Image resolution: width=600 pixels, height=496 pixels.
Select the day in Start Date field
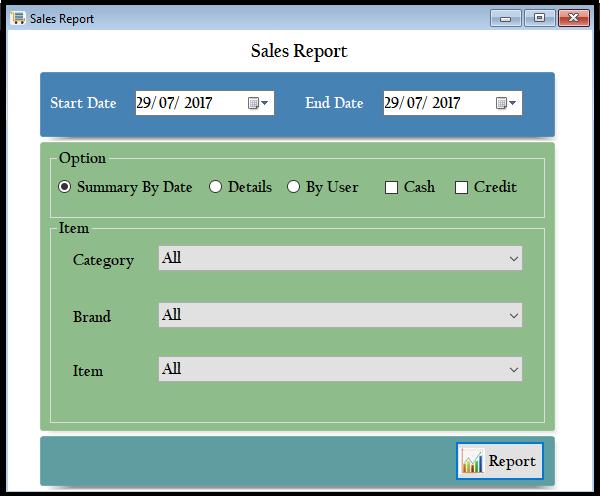146,103
